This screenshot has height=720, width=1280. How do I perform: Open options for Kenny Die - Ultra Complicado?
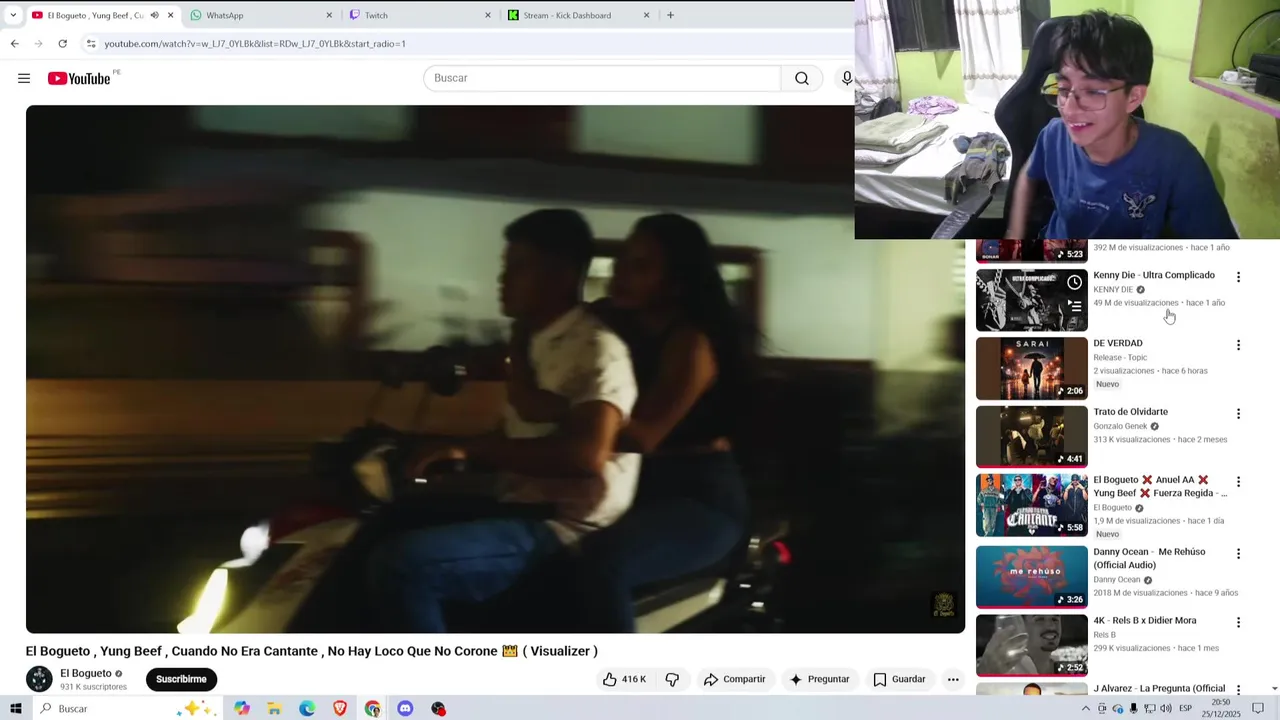pyautogui.click(x=1238, y=277)
